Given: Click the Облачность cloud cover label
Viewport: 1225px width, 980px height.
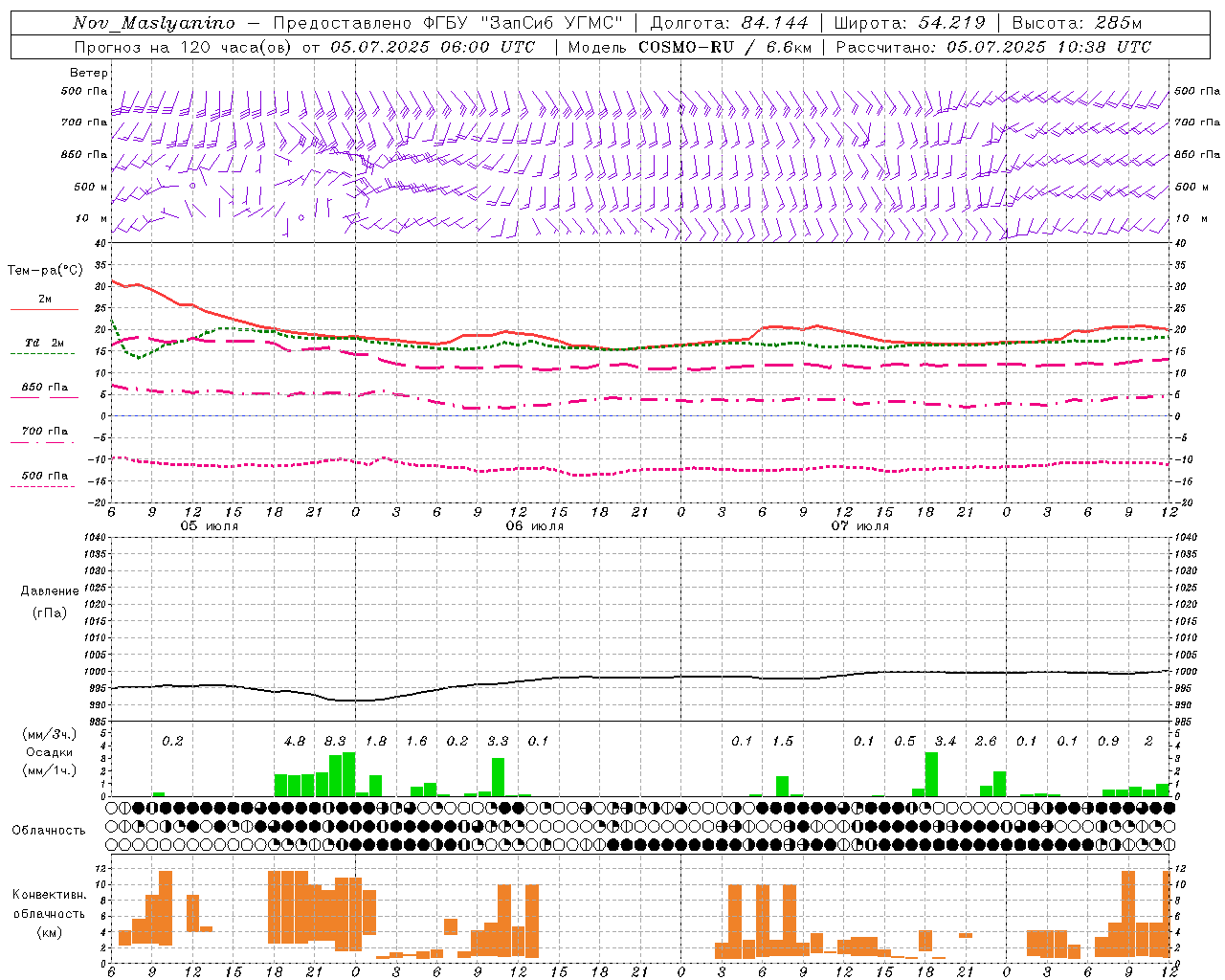Looking at the screenshot, I should click(x=49, y=830).
